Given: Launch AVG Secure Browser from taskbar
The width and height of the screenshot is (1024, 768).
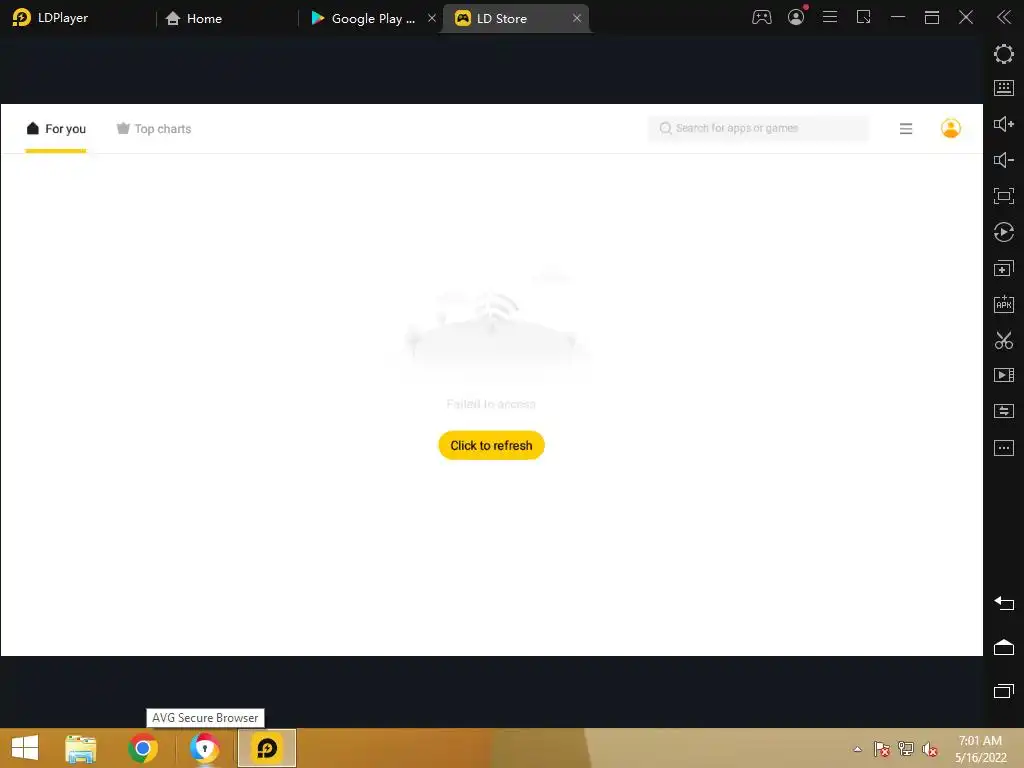Looking at the screenshot, I should [x=204, y=748].
